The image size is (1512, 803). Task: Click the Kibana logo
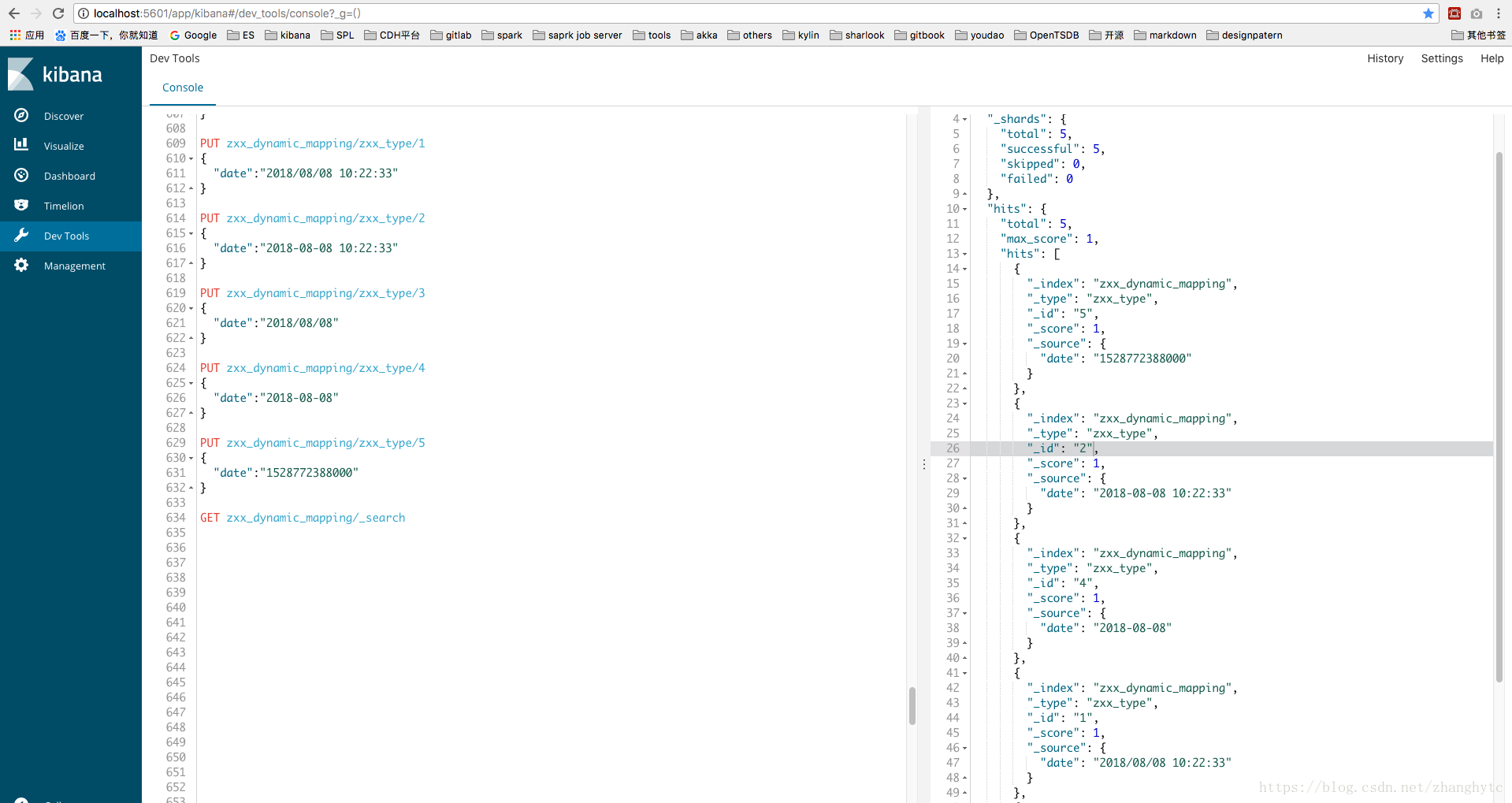(55, 74)
